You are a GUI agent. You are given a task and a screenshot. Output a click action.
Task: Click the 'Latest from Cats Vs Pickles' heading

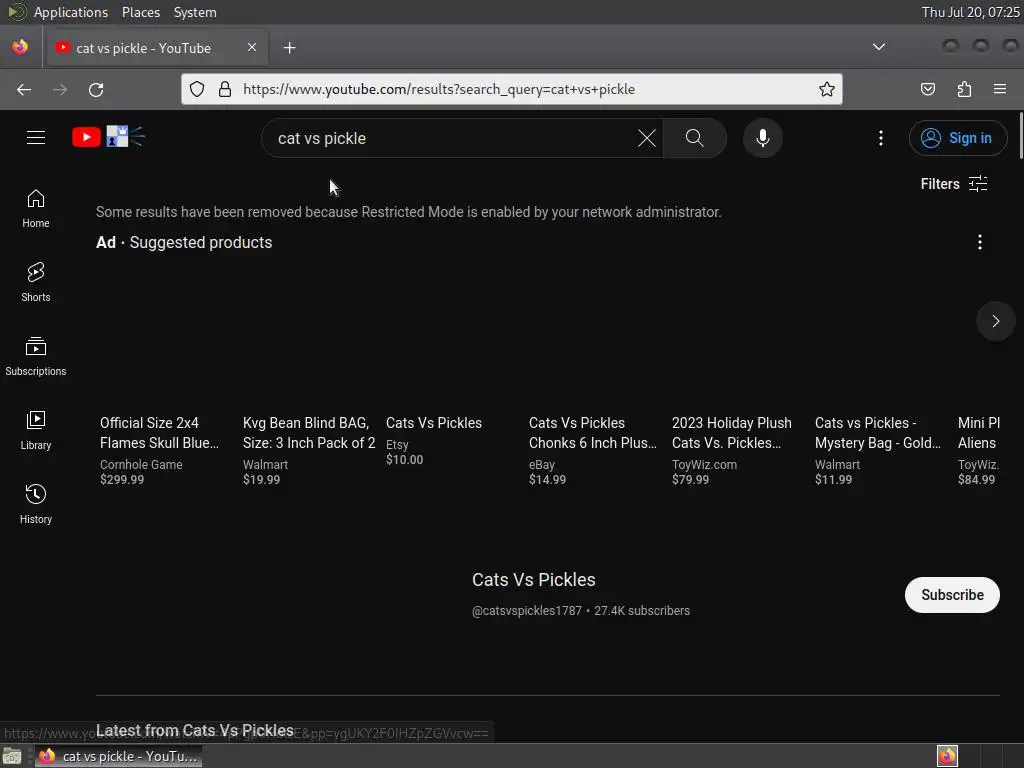point(195,730)
